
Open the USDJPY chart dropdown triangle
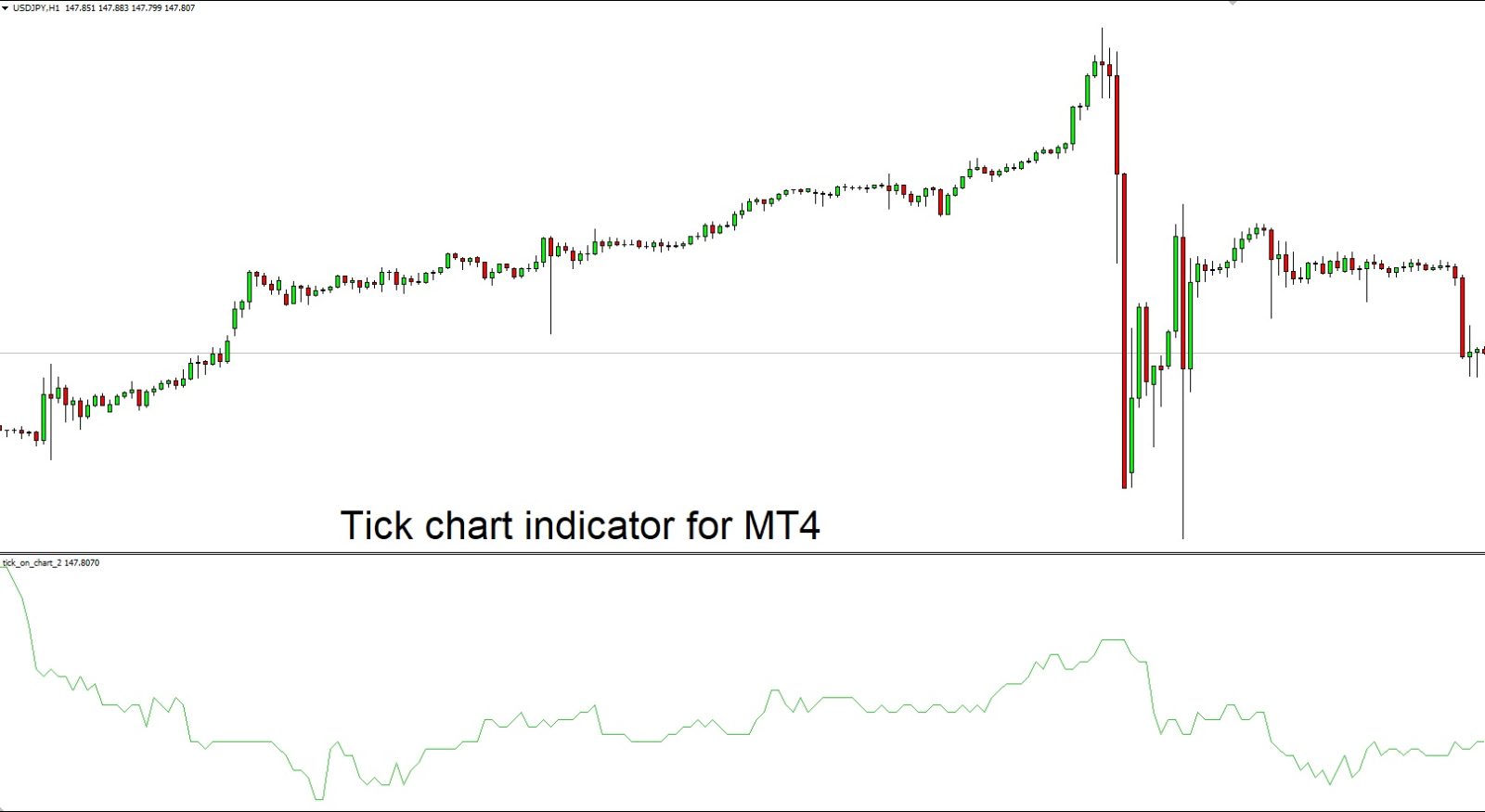[x=5, y=7]
